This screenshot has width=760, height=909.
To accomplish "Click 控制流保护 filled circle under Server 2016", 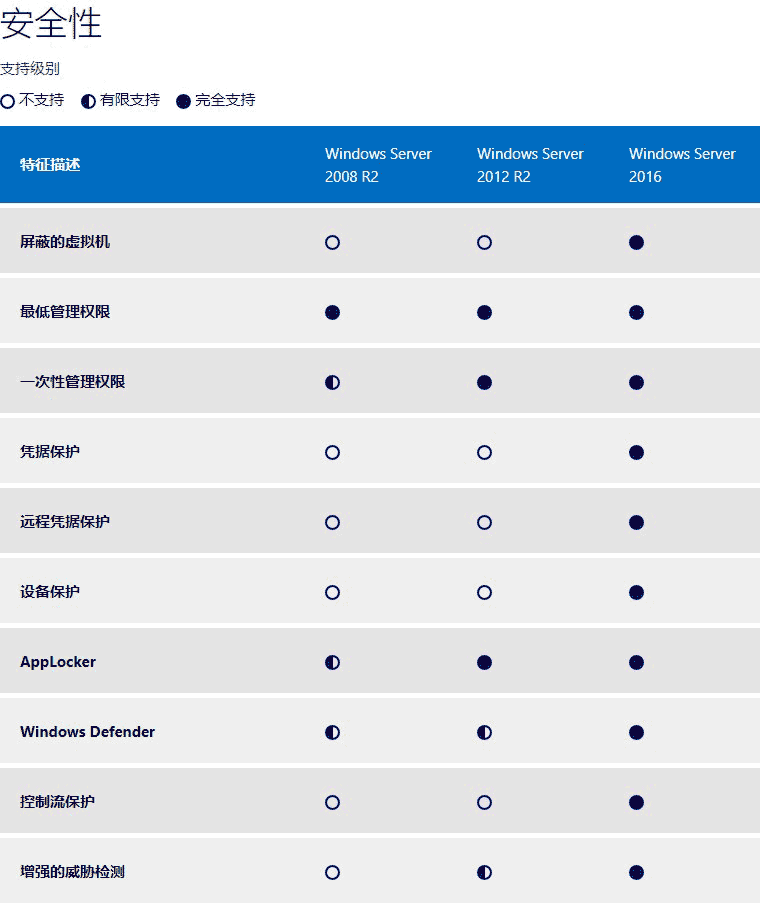I will pos(636,802).
